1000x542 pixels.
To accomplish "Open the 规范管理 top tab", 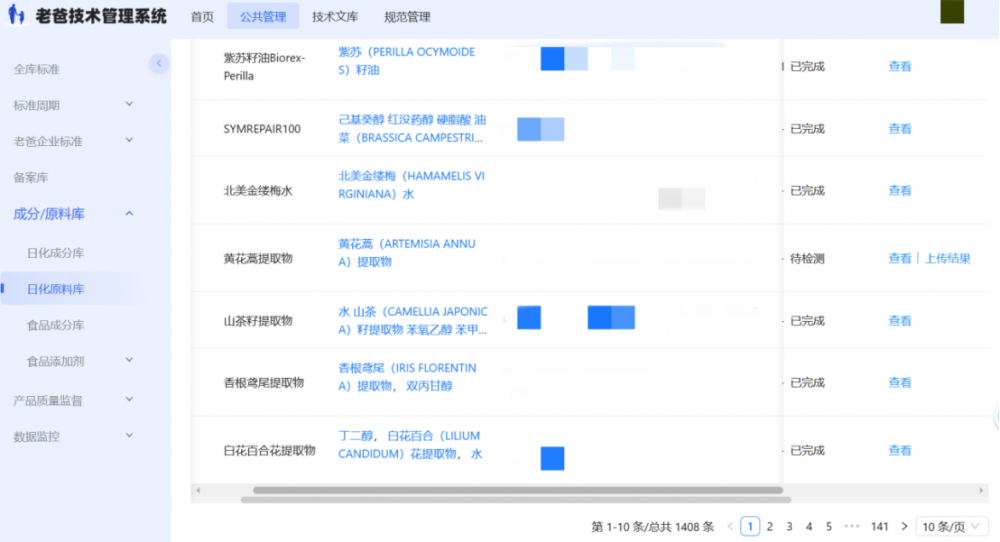I will tap(407, 17).
